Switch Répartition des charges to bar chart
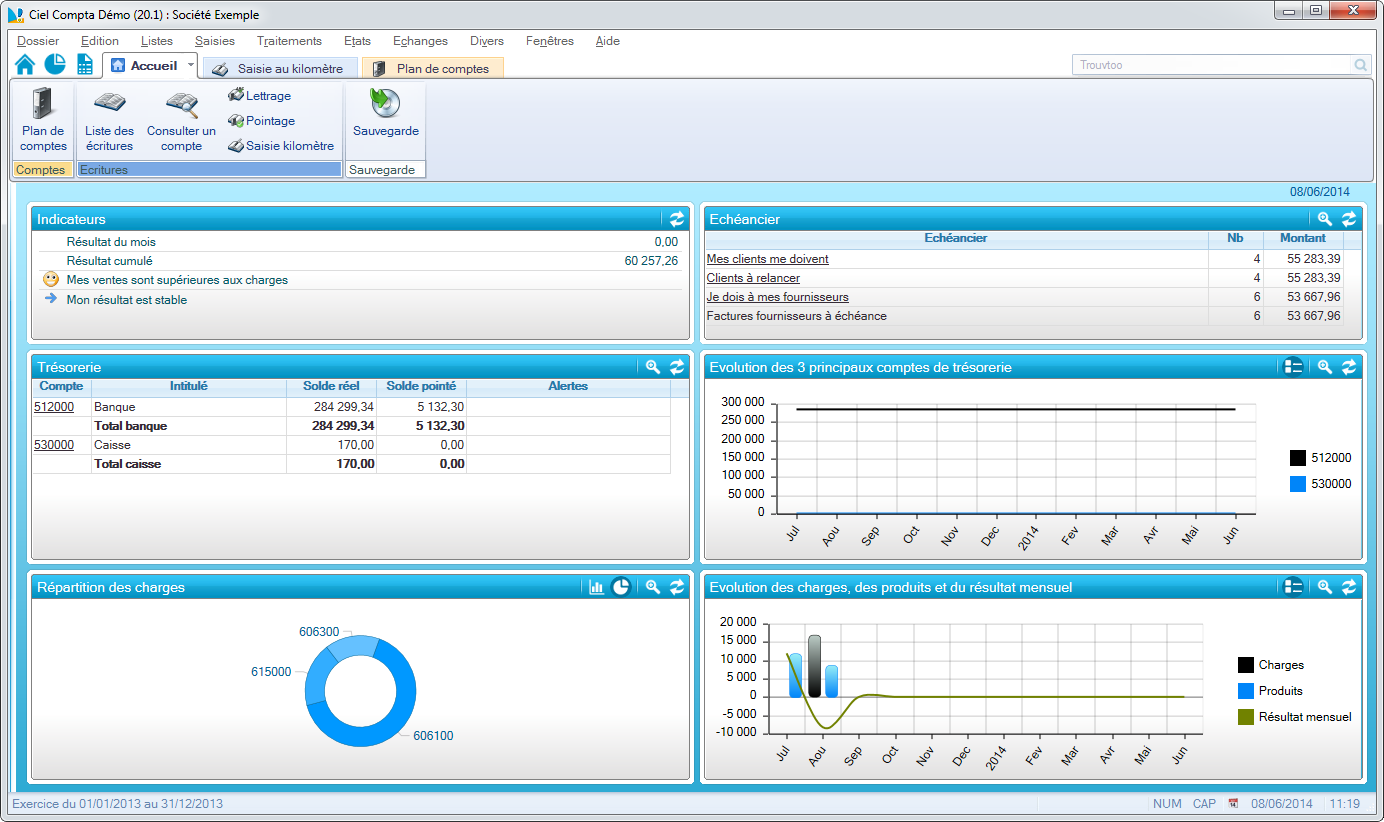Screen dimensions: 1384x822 (x=597, y=587)
